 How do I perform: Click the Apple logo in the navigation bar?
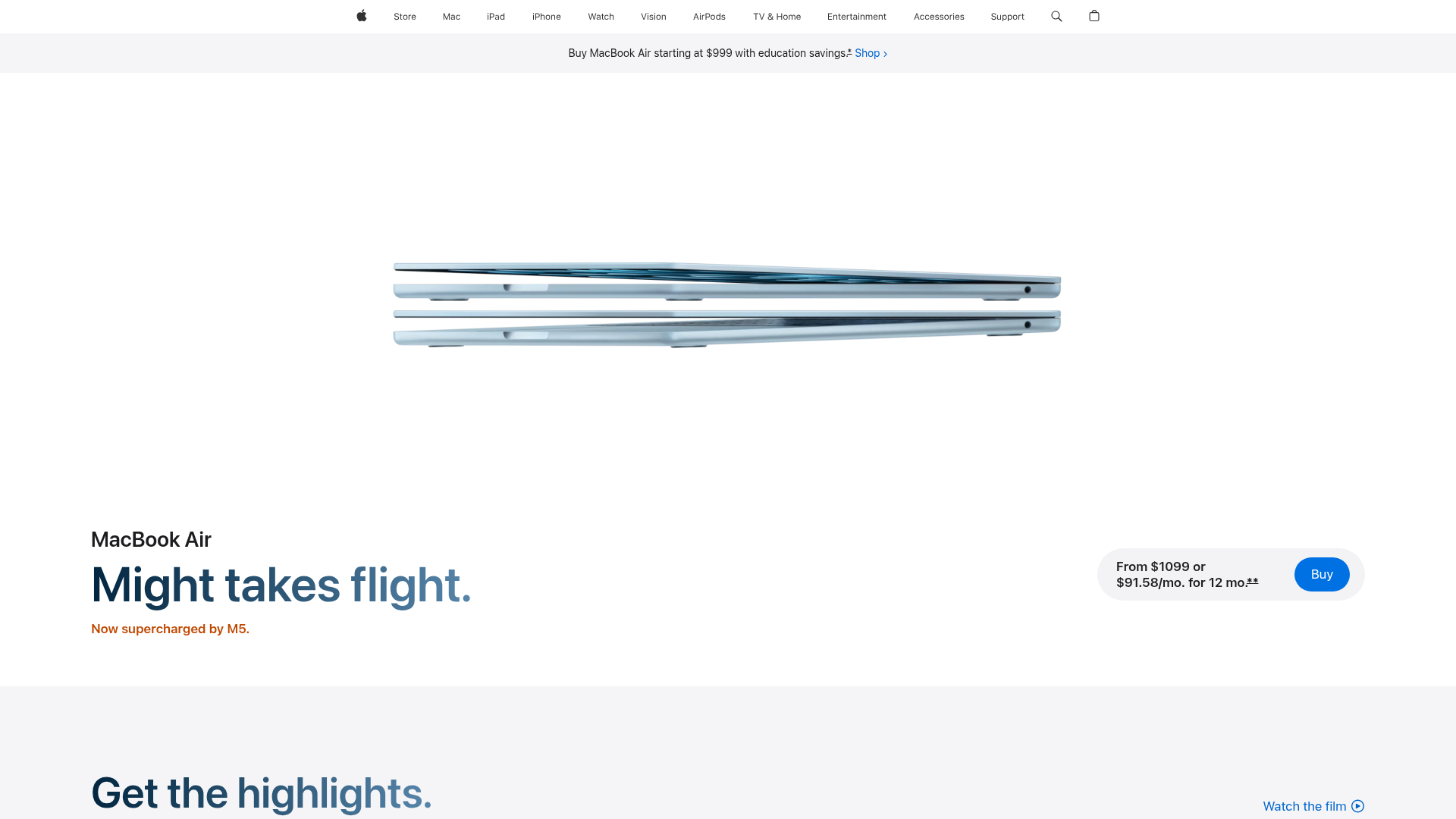[362, 16]
